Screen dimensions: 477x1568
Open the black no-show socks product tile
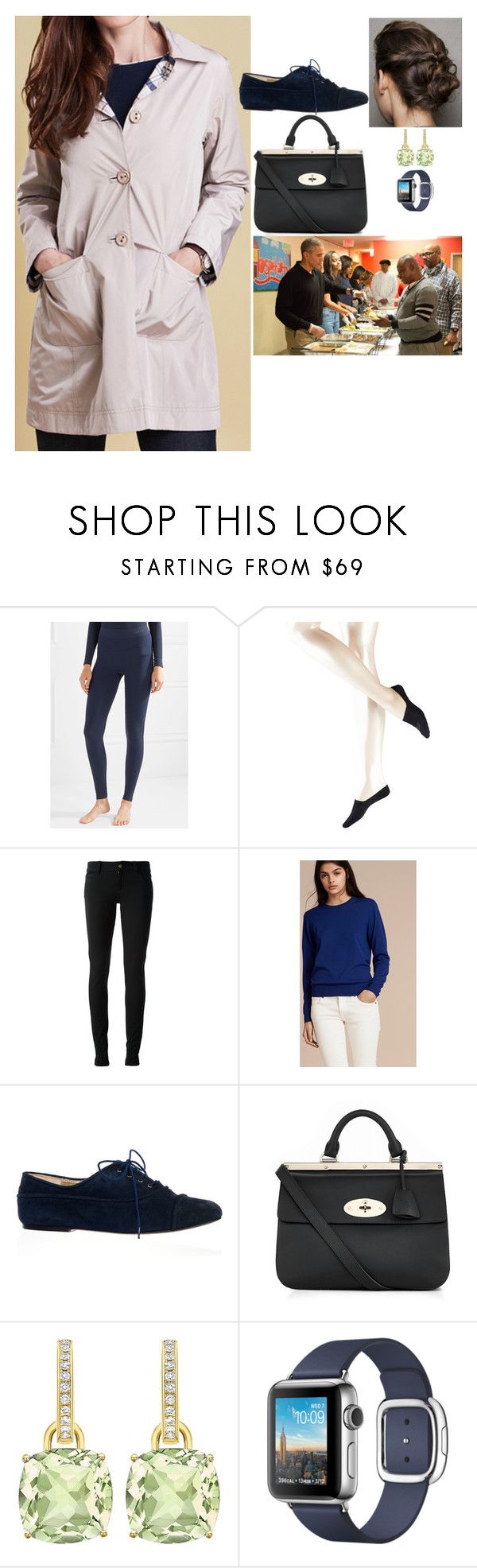pos(359,725)
